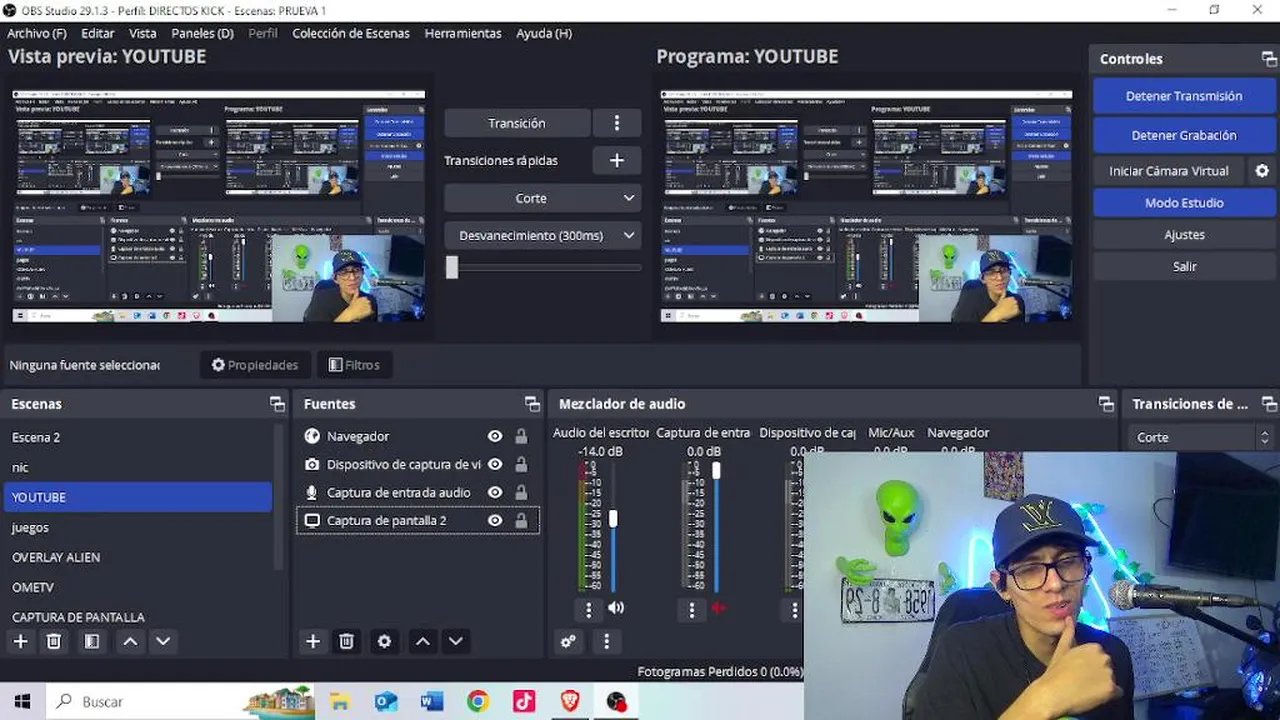Click the Transición button
Viewport: 1280px width, 720px height.
(517, 123)
